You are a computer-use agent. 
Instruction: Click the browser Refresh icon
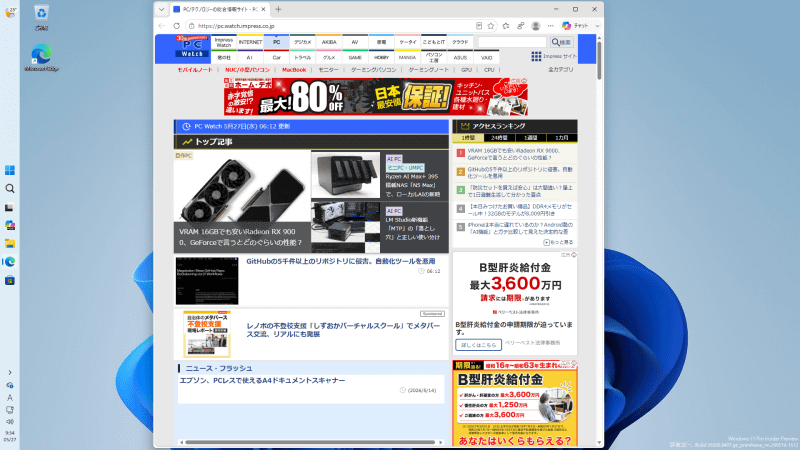177,26
